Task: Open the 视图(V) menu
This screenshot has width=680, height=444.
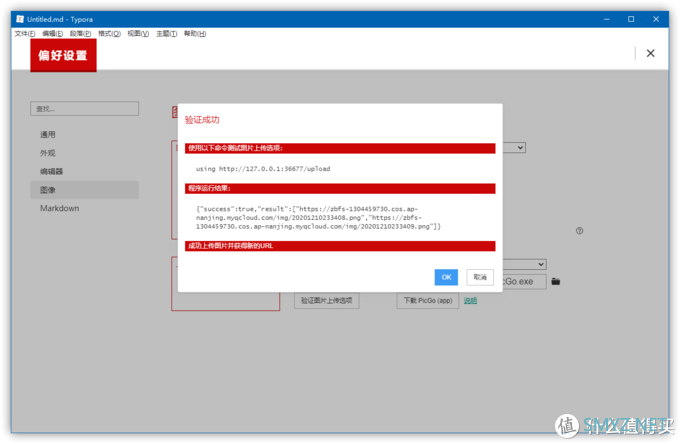Action: point(138,33)
